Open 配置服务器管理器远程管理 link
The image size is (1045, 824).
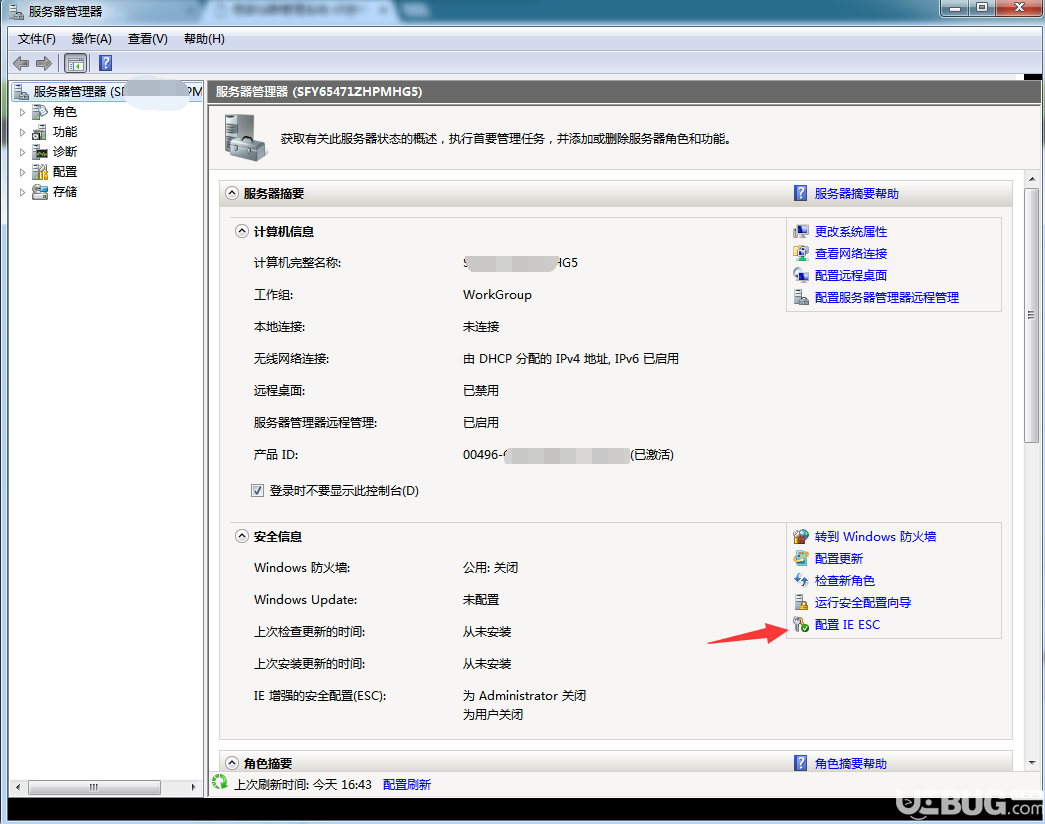click(887, 297)
